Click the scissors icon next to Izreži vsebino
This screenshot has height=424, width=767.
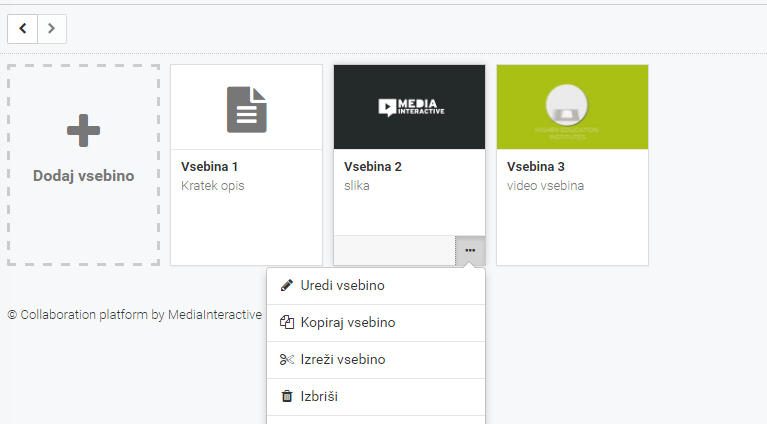pos(287,359)
